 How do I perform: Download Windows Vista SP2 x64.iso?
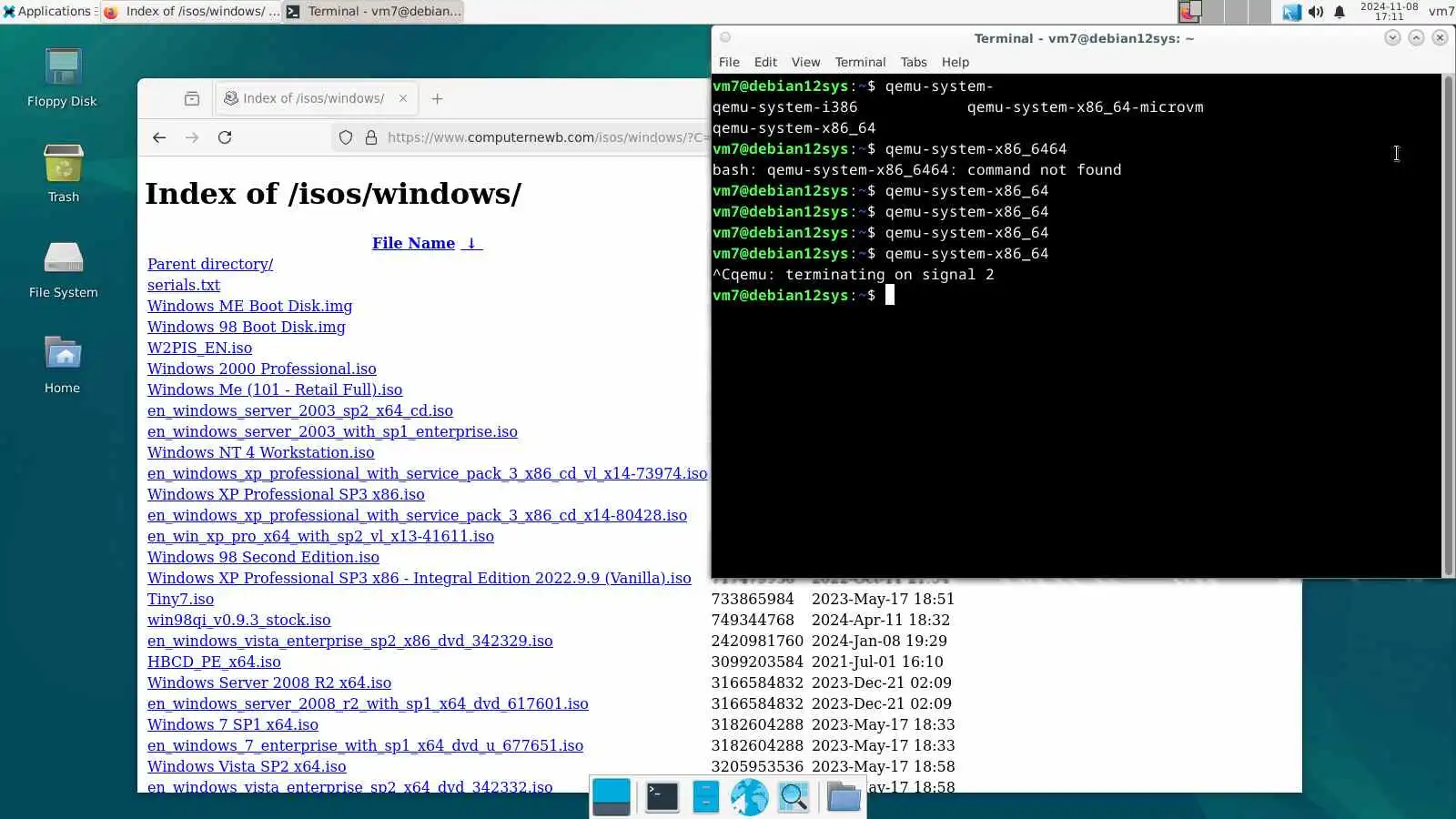tap(247, 766)
